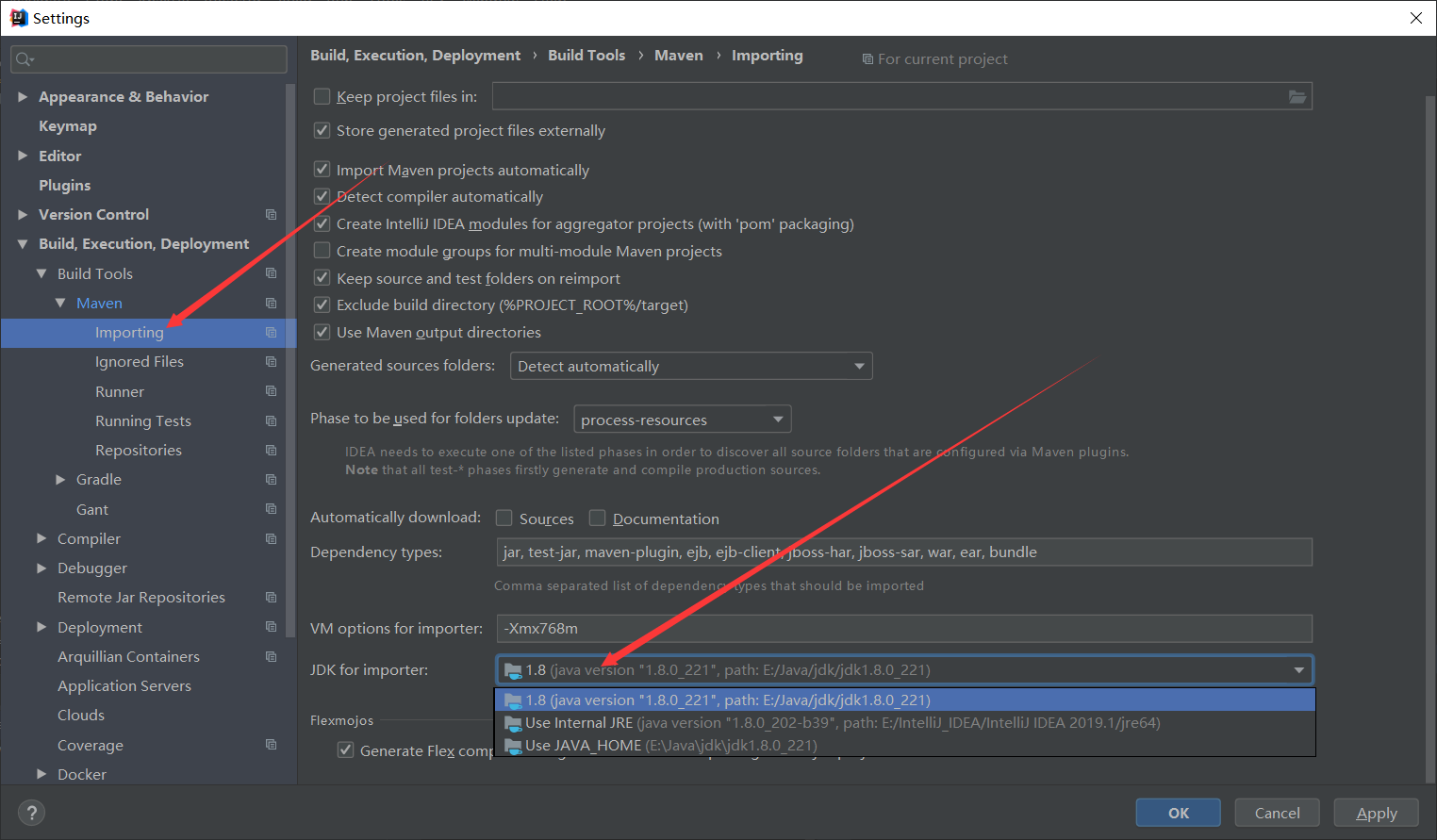Click project-level icon beside Runner
Viewport: 1437px width, 840px height.
click(x=271, y=391)
